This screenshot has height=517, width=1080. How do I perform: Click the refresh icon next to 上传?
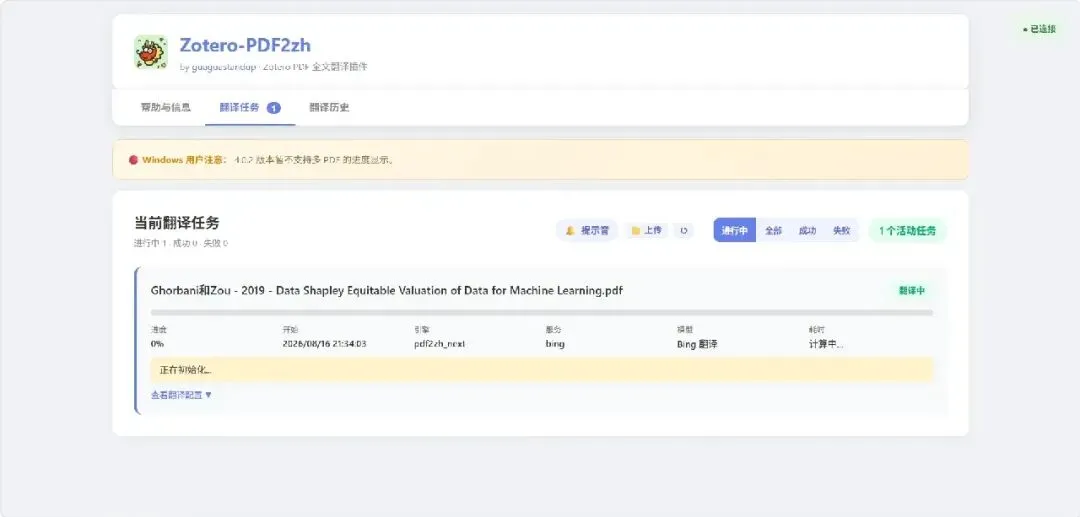pyautogui.click(x=683, y=231)
